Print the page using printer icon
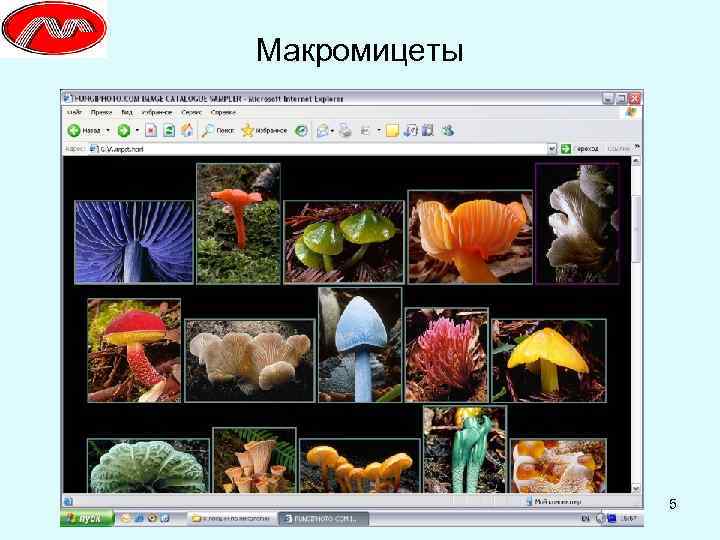 (345, 131)
